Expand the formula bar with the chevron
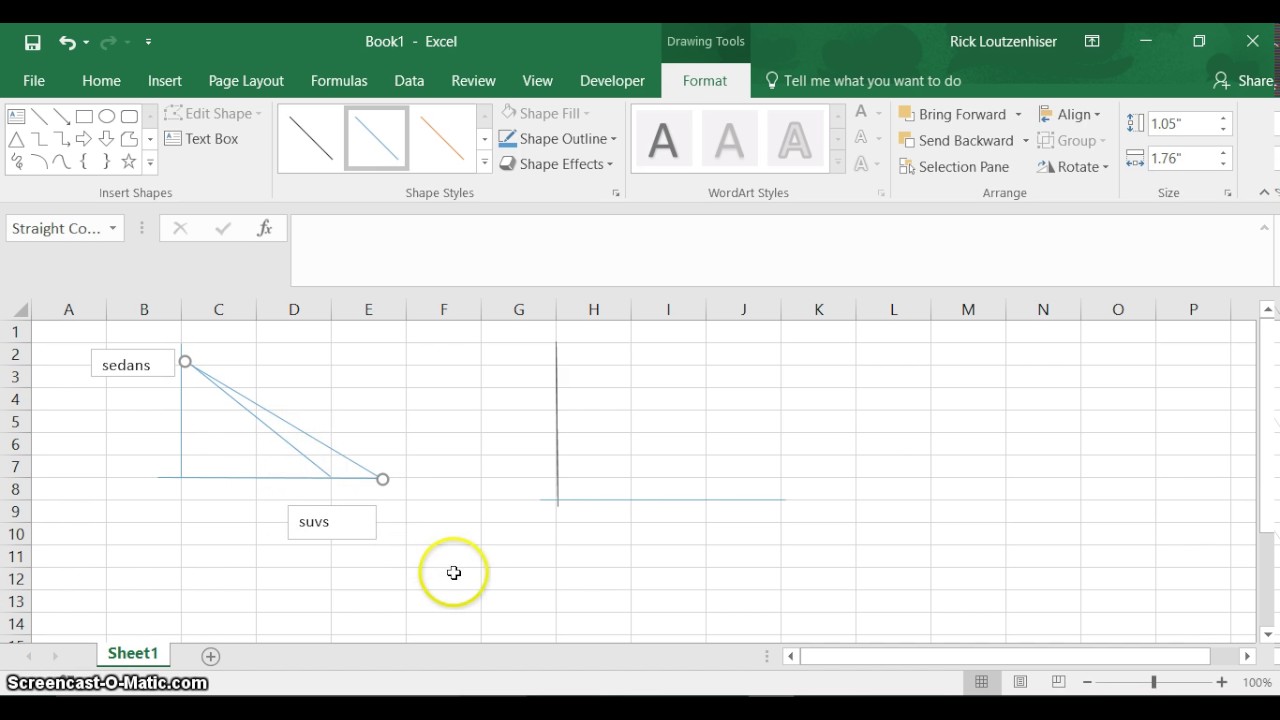 (1264, 228)
